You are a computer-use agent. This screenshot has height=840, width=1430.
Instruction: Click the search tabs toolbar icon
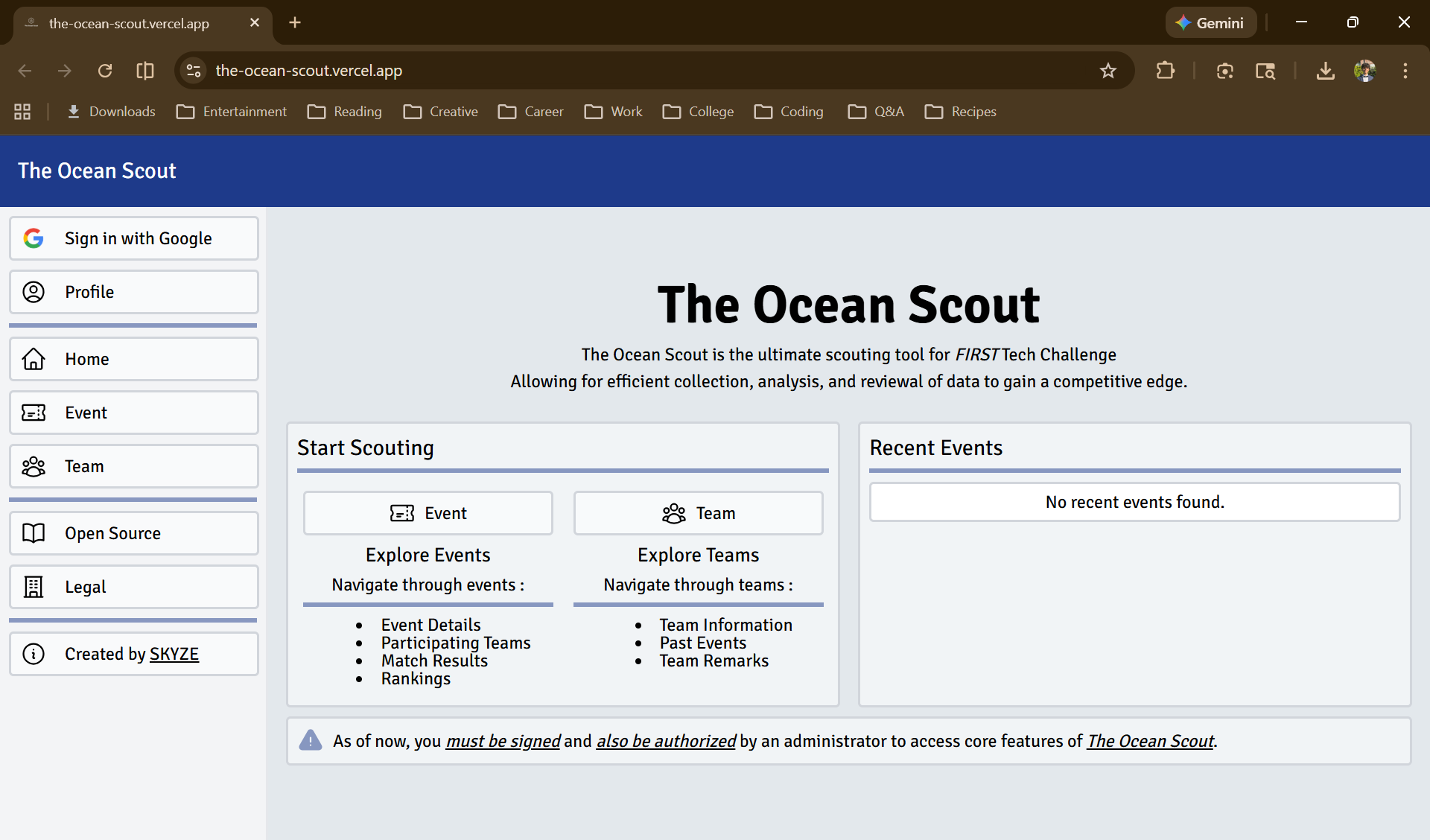click(x=1265, y=71)
